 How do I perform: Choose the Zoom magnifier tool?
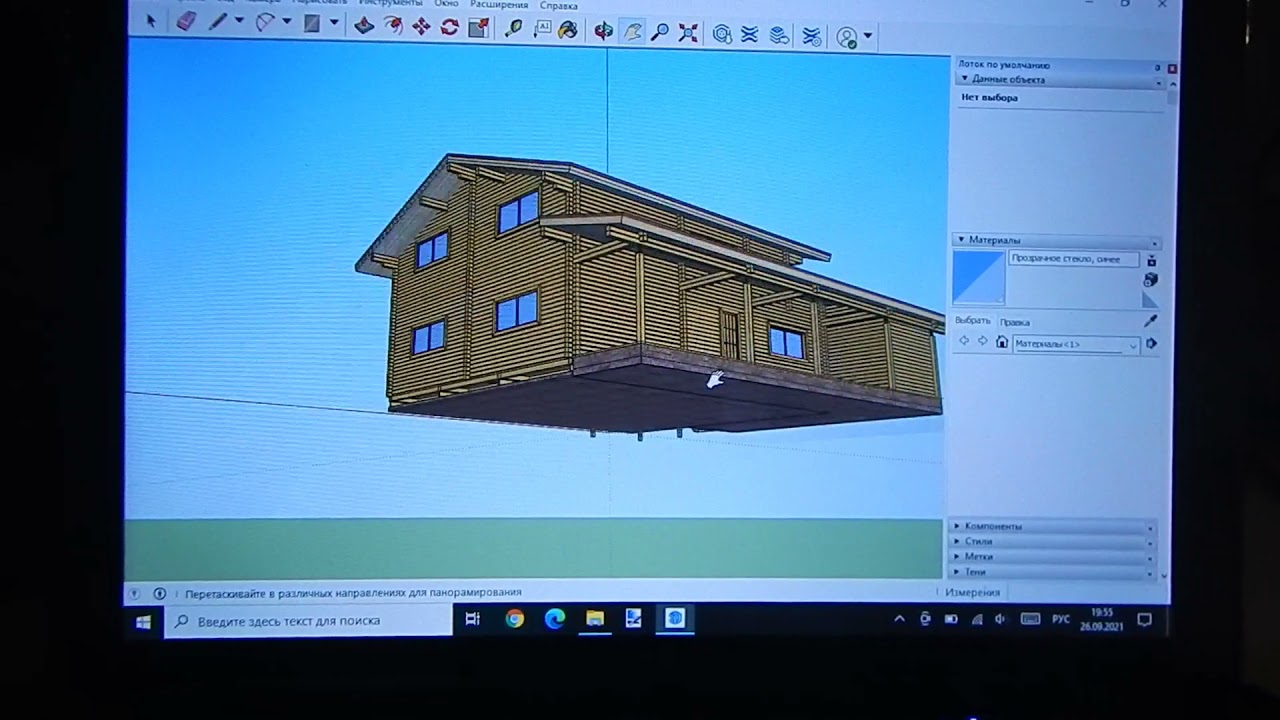[659, 32]
